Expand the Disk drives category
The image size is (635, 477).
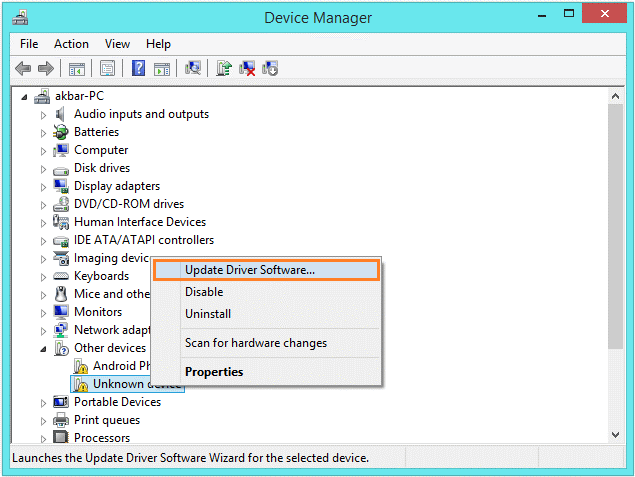coord(43,168)
